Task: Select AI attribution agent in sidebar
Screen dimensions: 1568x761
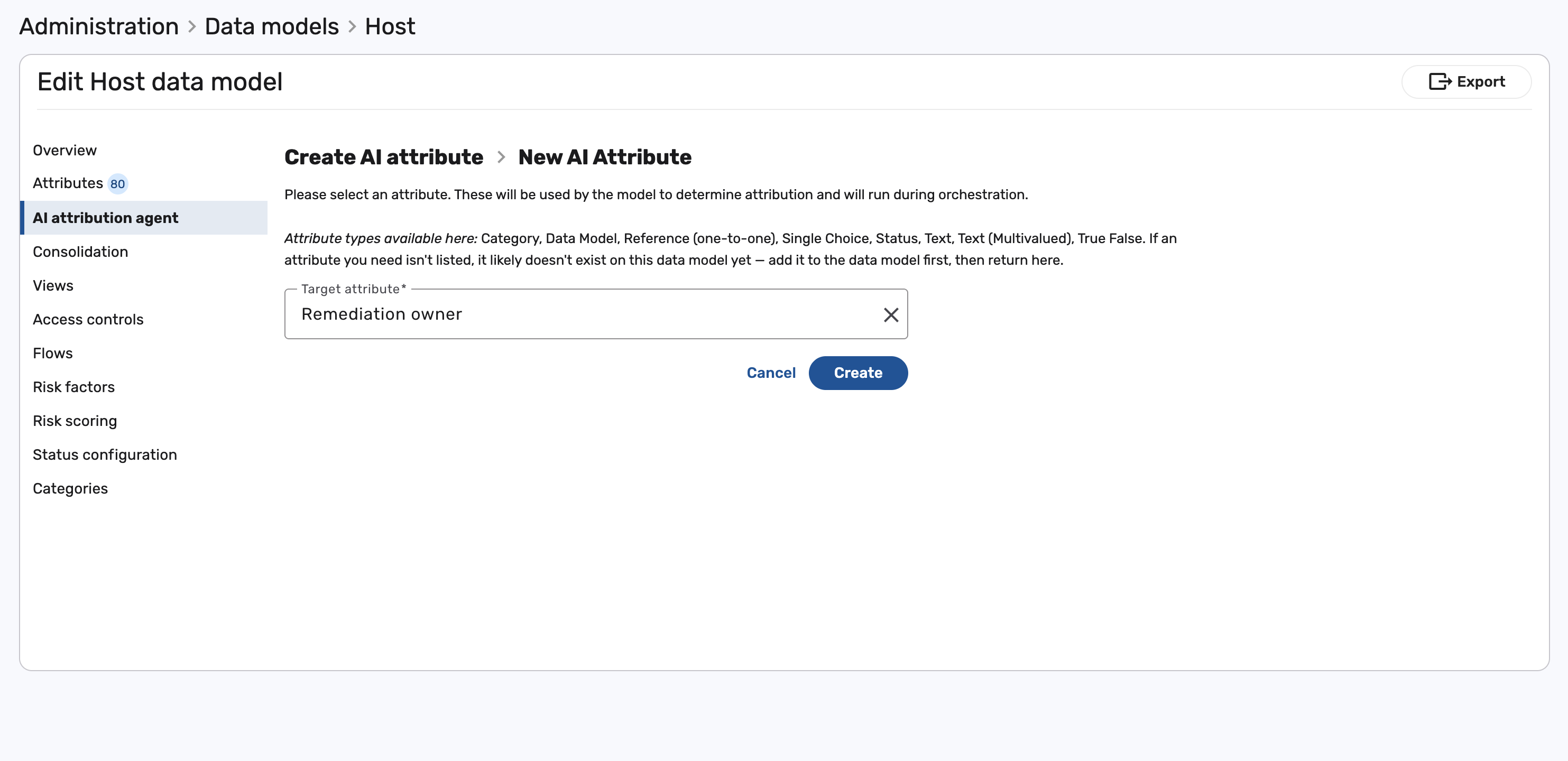Action: (144, 218)
